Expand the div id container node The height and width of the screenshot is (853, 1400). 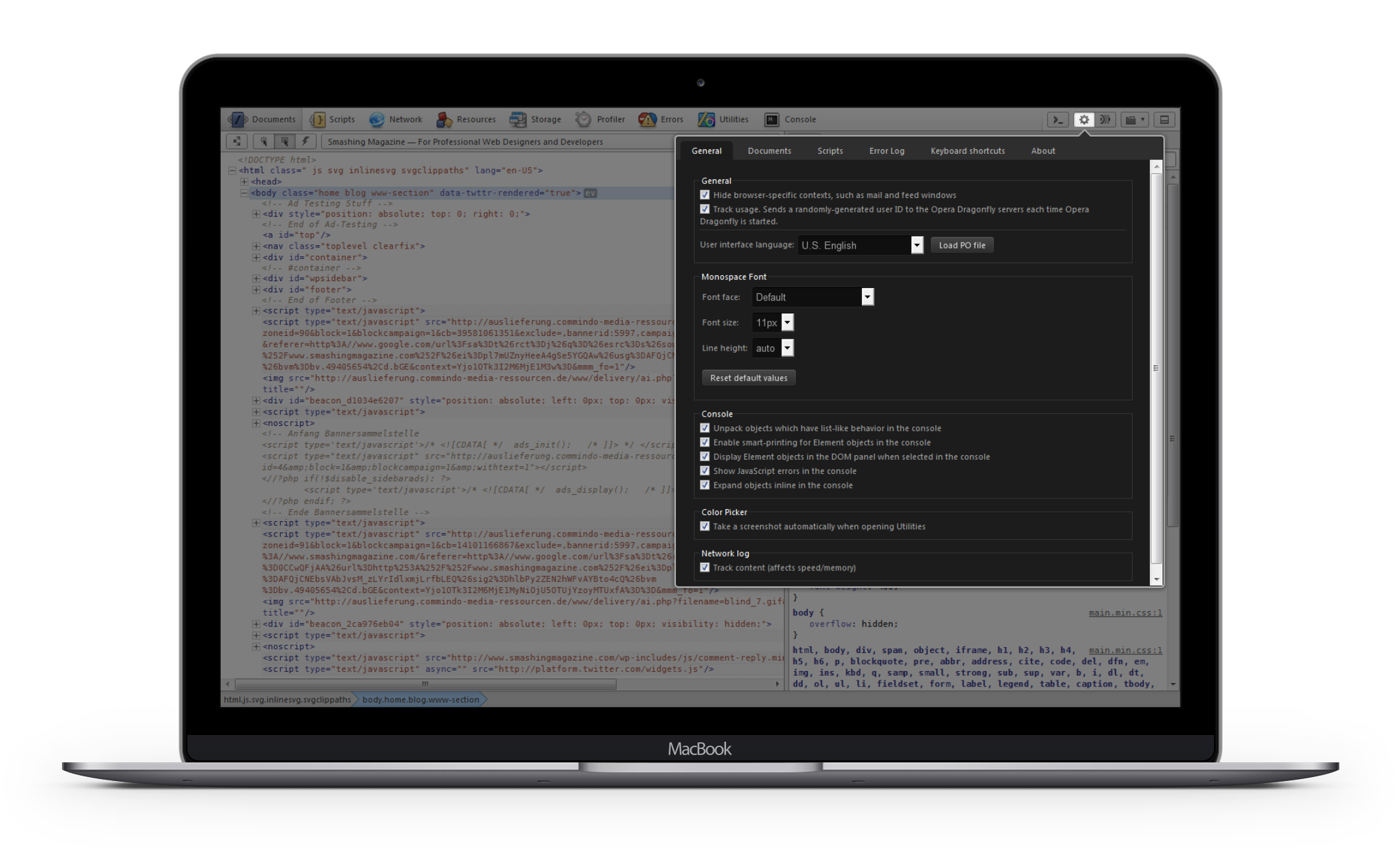tap(256, 257)
